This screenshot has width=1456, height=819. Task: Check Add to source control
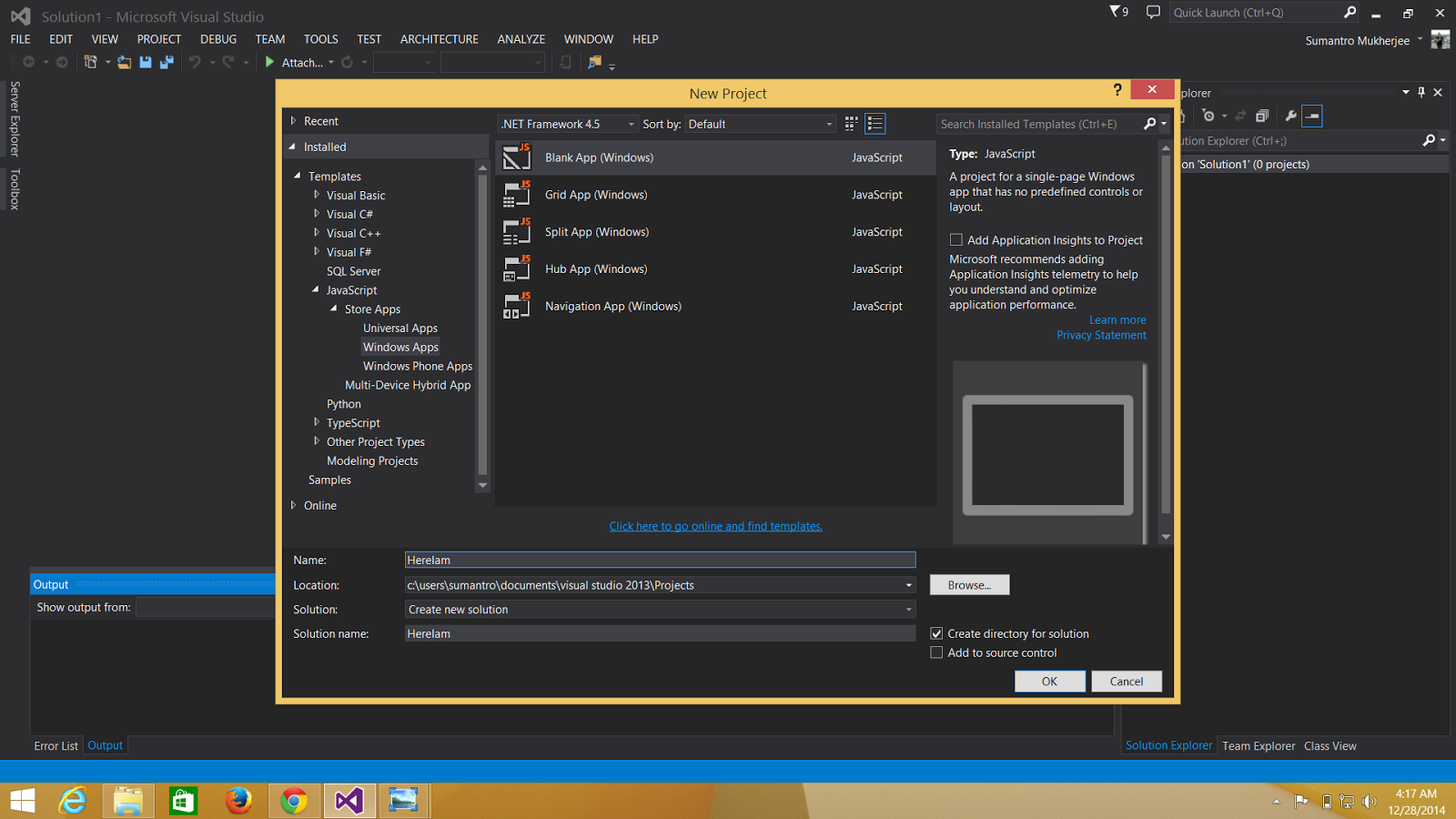click(936, 652)
